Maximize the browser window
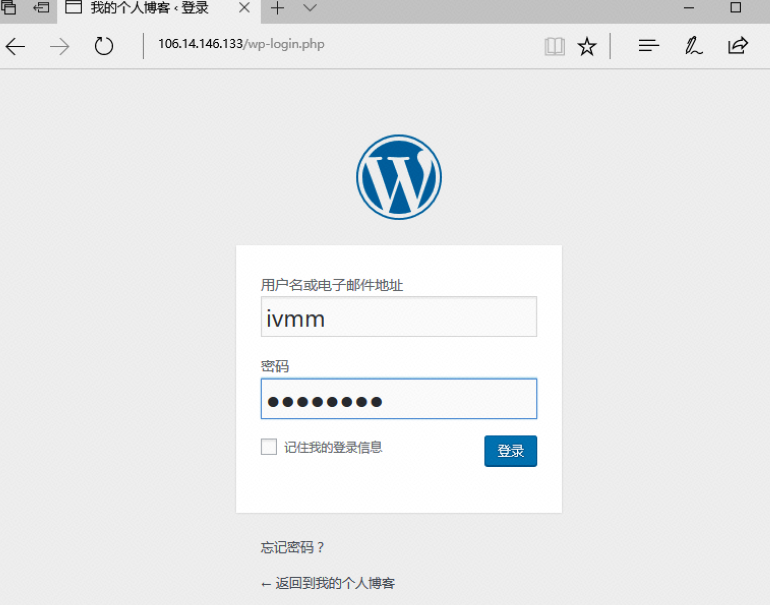The height and width of the screenshot is (605, 770). tap(736, 7)
